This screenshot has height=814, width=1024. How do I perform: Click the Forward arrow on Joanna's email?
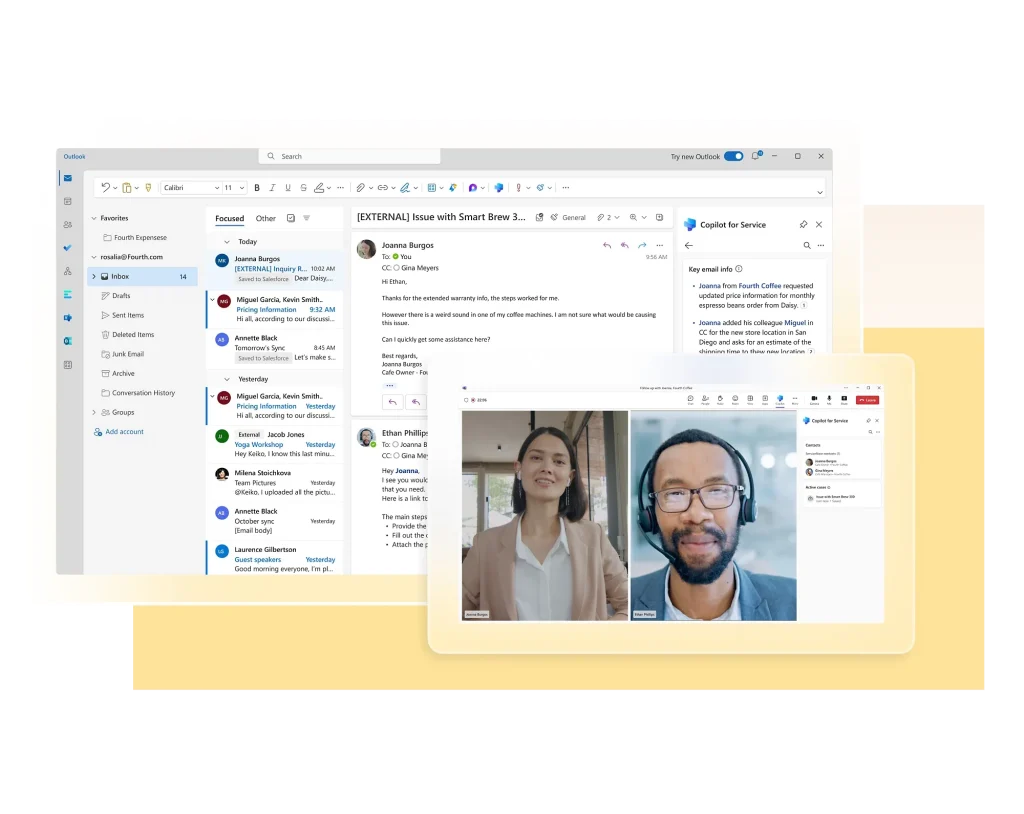coord(642,245)
